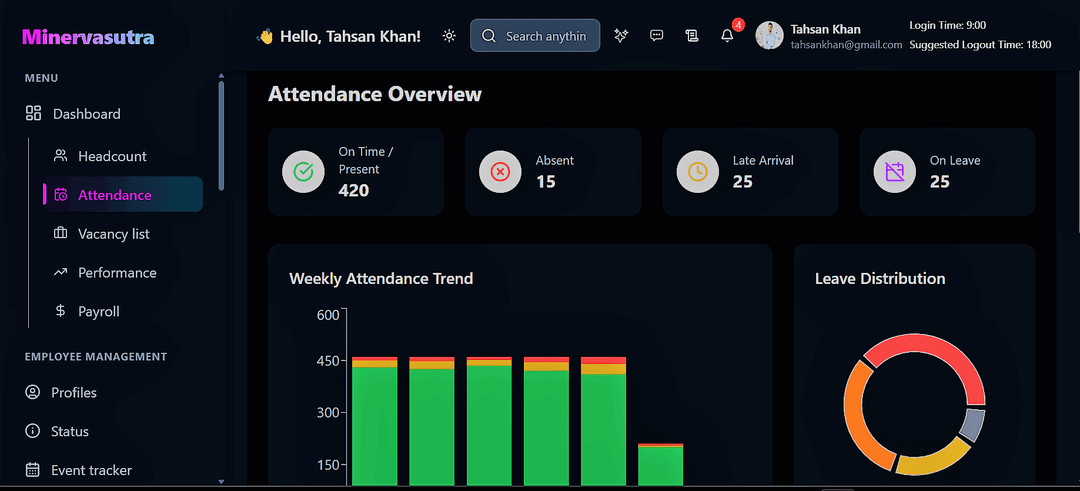Click the Event tracker calendar icon
1080x491 pixels.
32,470
